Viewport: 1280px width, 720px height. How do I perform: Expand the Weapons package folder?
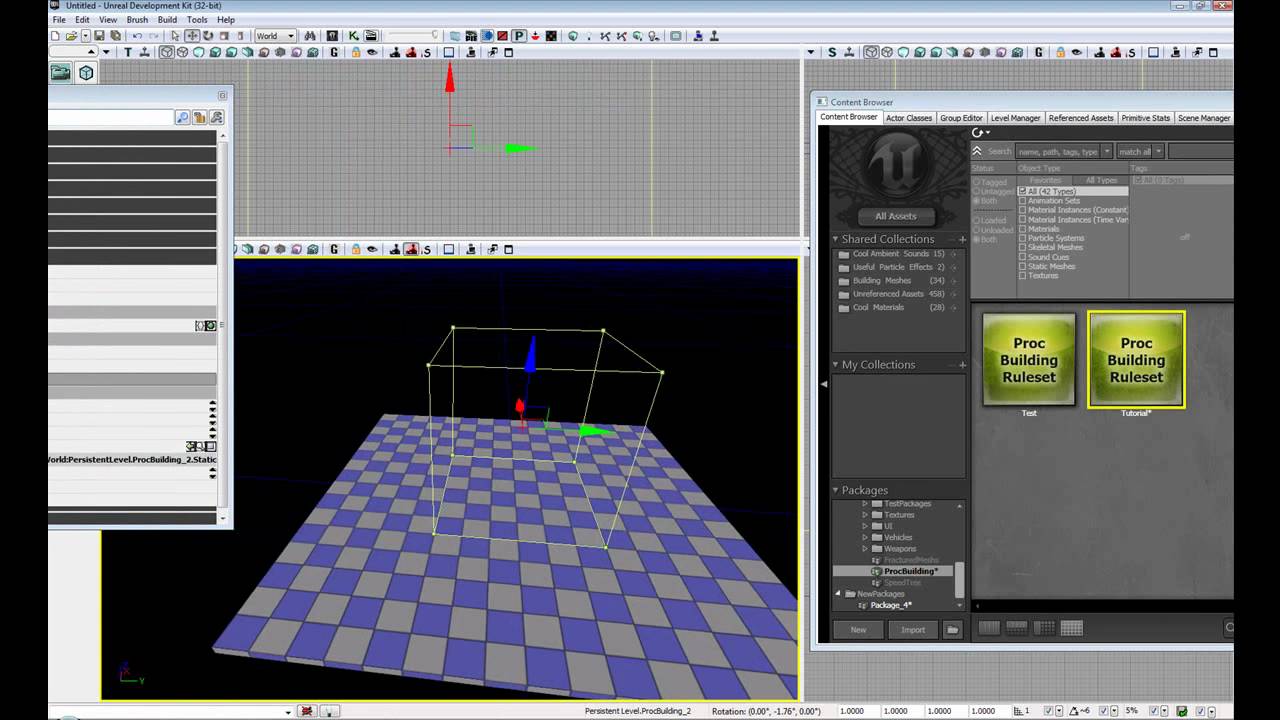866,548
